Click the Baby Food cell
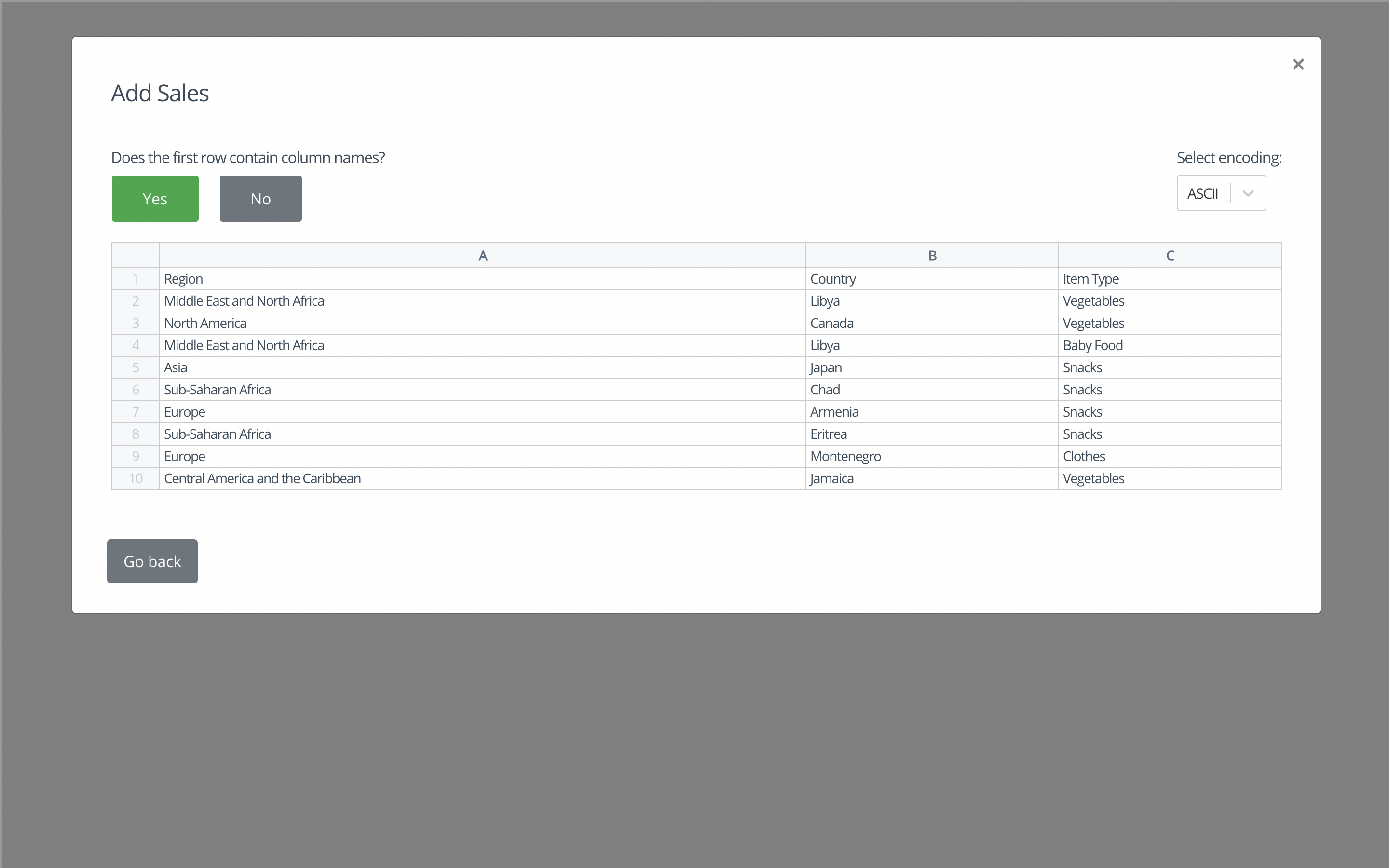This screenshot has width=1389, height=868. click(x=1169, y=346)
